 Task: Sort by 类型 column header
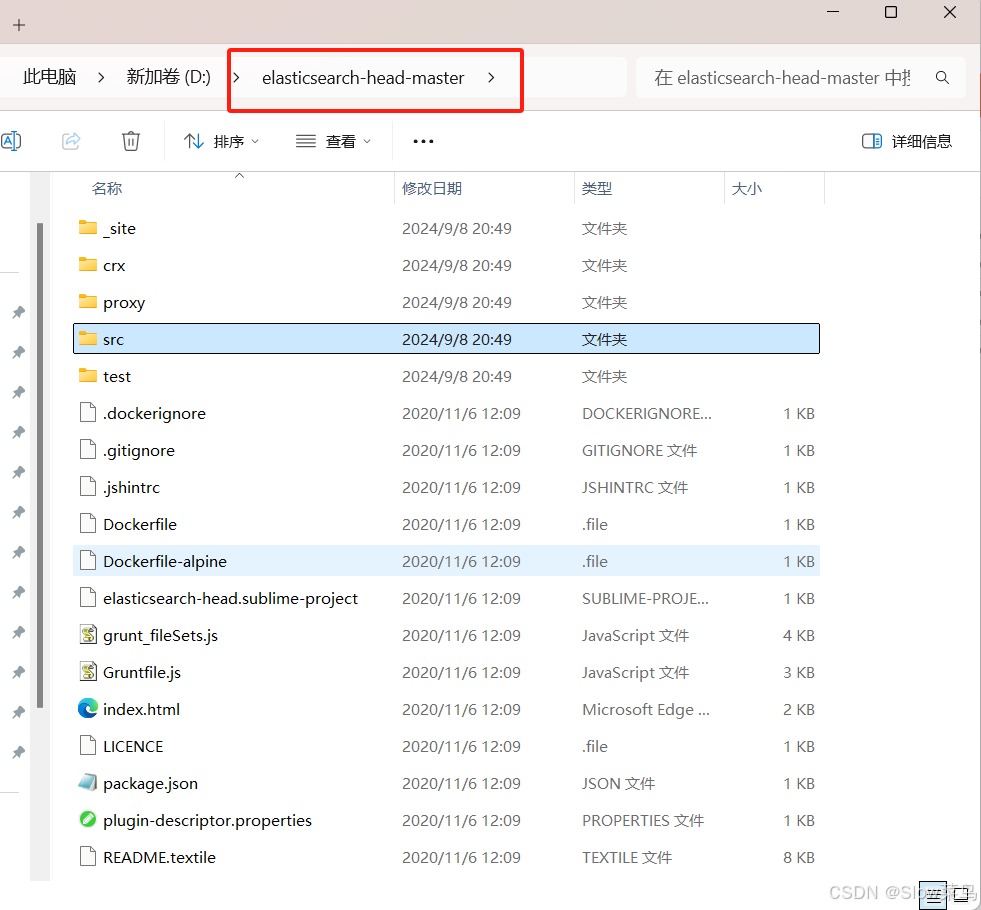597,188
